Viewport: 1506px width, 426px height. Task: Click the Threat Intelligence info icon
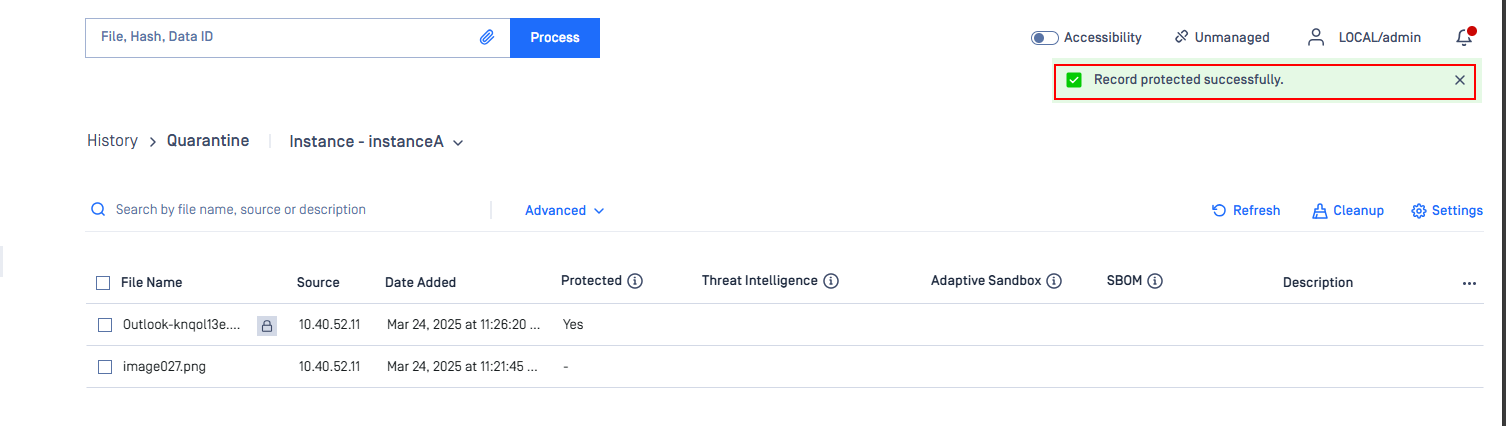click(830, 281)
